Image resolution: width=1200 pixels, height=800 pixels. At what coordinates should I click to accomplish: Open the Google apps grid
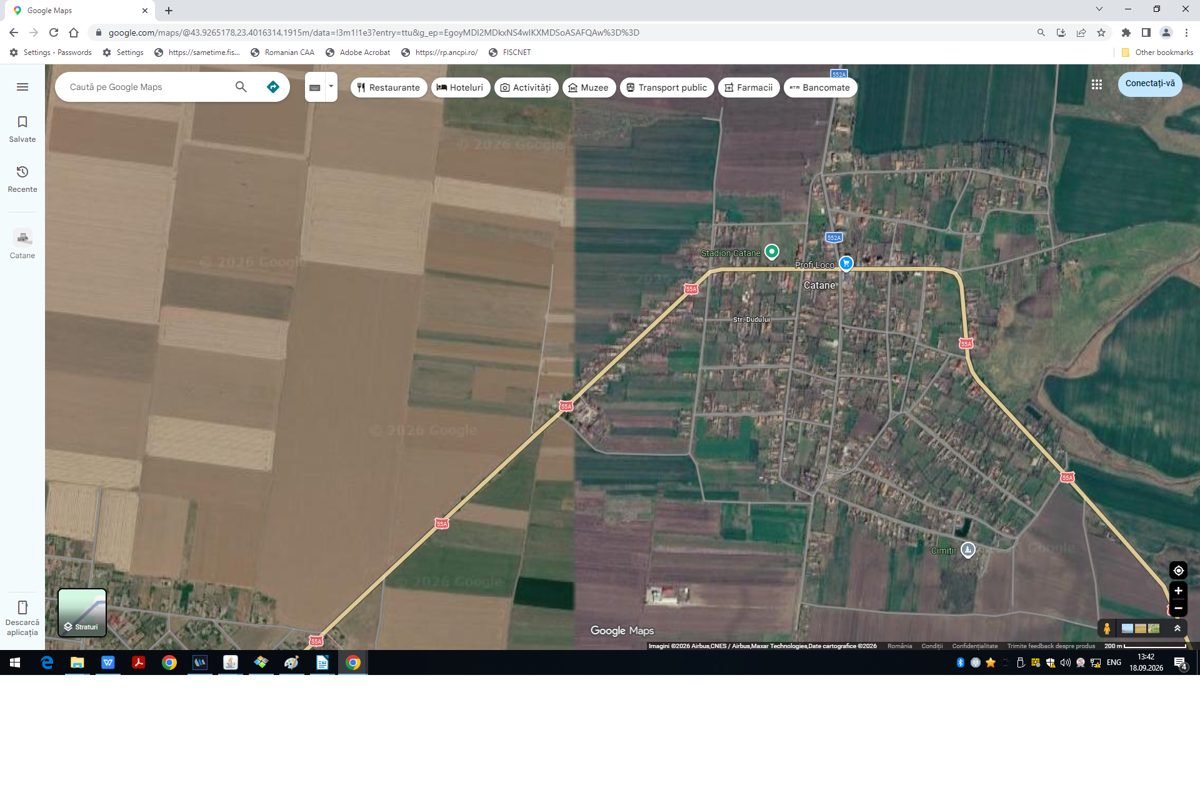[1097, 84]
